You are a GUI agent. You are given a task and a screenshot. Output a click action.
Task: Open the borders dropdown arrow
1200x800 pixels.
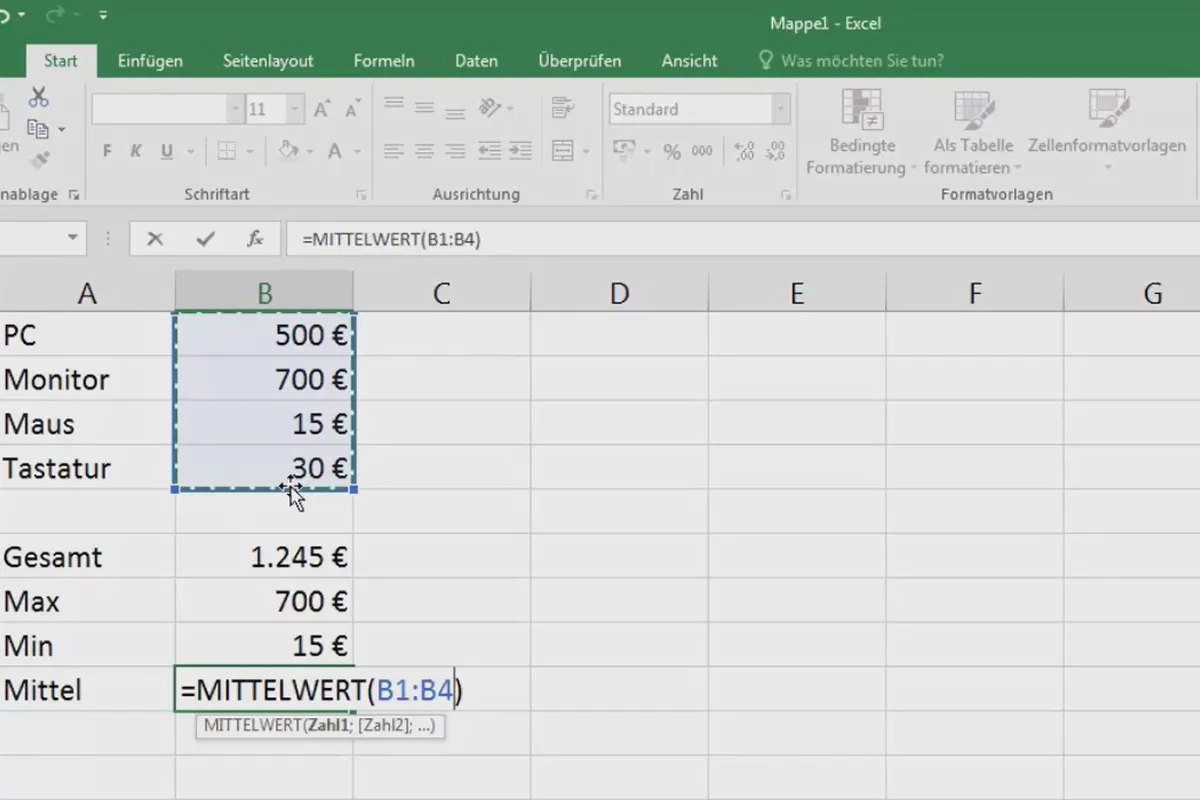click(x=250, y=152)
